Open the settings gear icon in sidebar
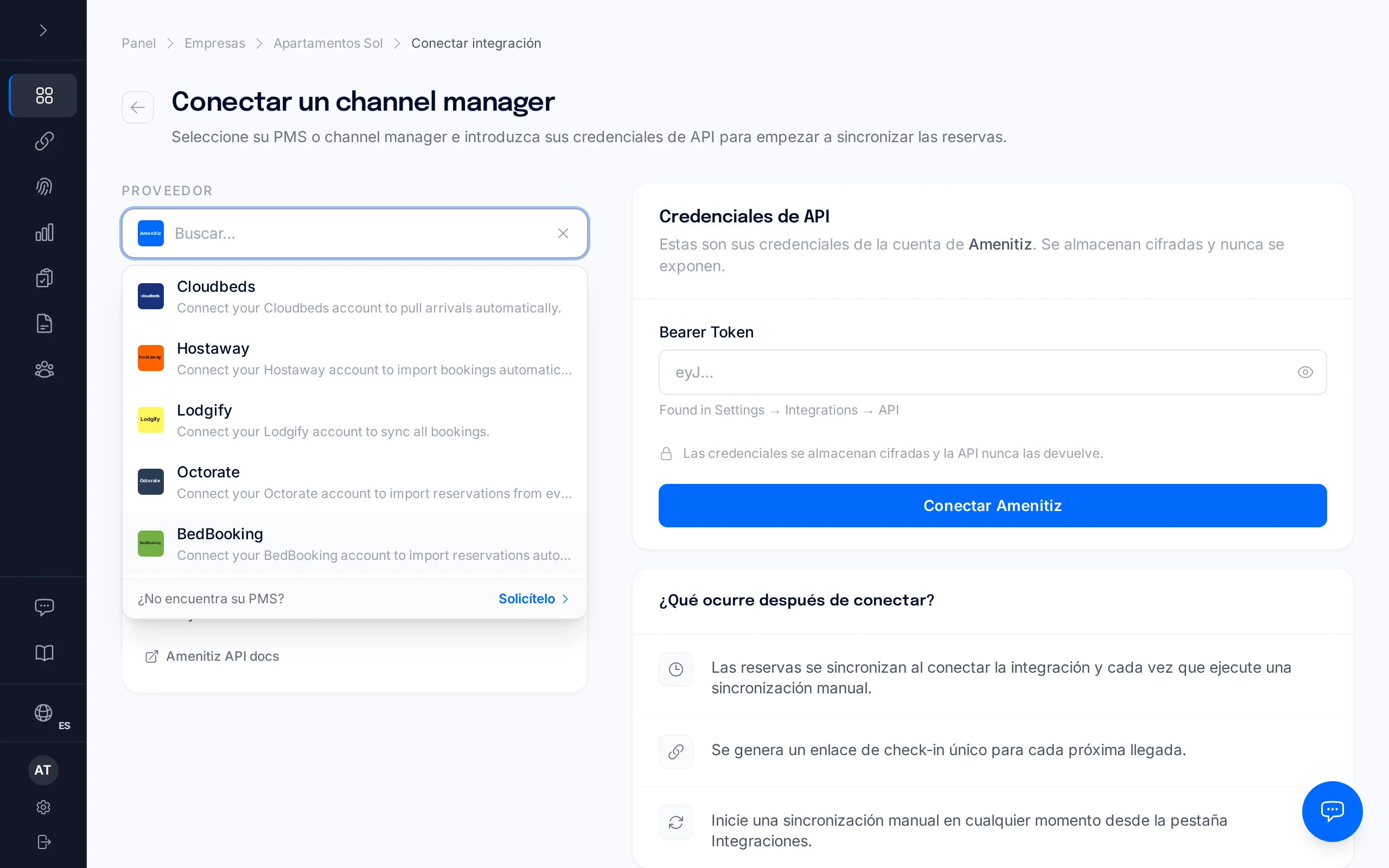The height and width of the screenshot is (868, 1389). pyautogui.click(x=43, y=807)
